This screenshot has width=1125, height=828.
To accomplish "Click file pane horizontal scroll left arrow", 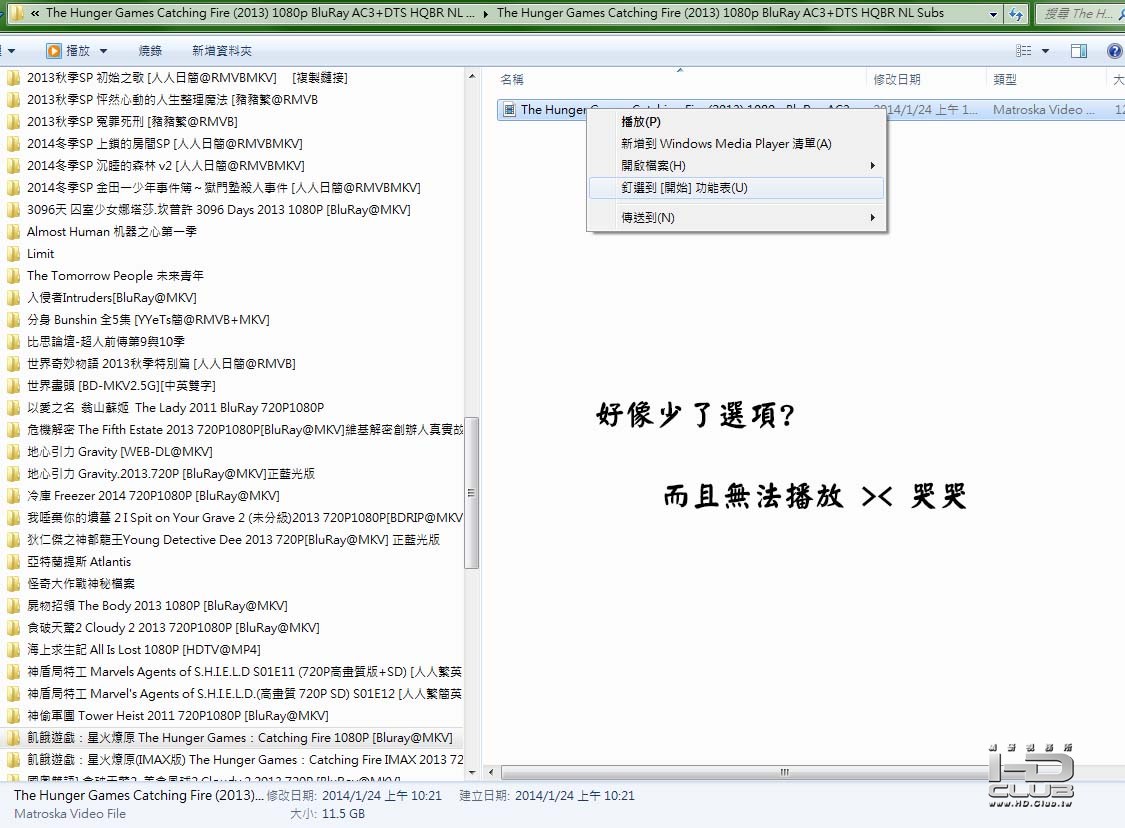I will click(x=491, y=773).
